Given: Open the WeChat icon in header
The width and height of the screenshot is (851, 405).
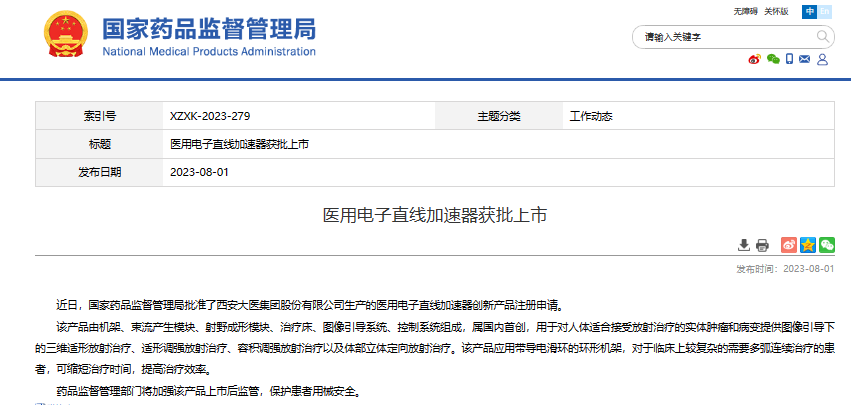Looking at the screenshot, I should (x=773, y=59).
